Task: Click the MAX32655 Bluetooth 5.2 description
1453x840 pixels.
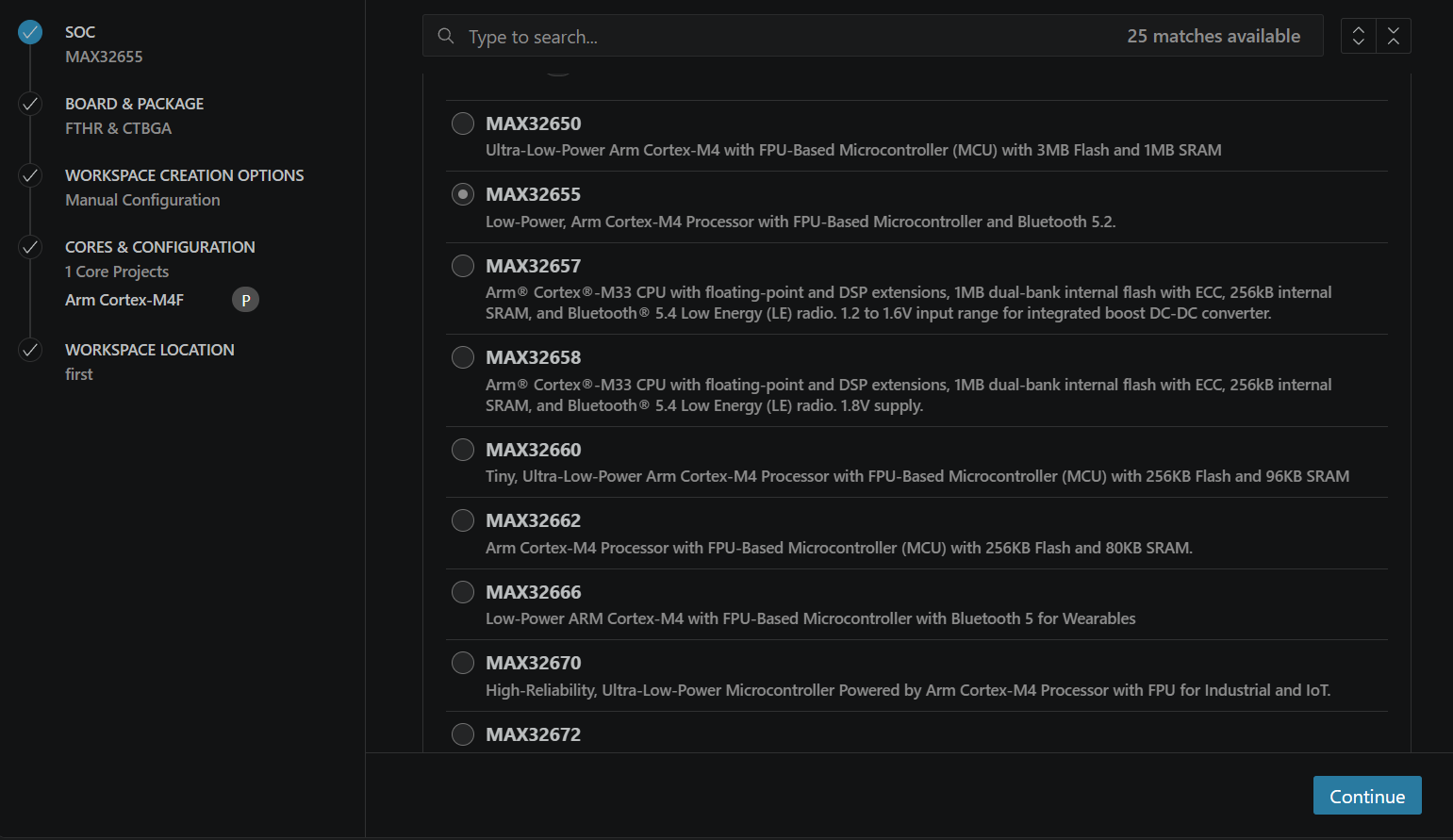Action: click(801, 222)
